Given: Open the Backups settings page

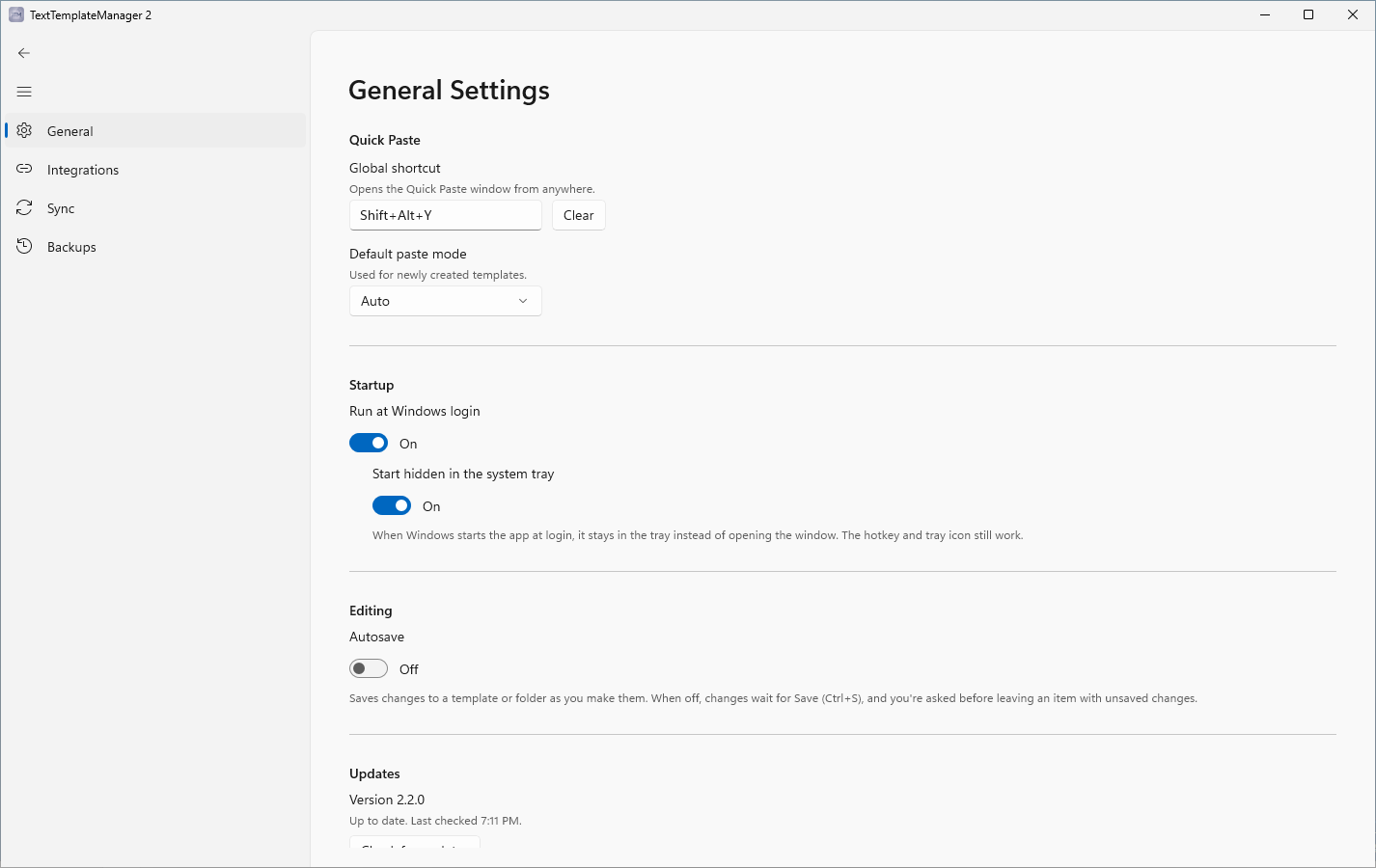Looking at the screenshot, I should click(x=155, y=246).
